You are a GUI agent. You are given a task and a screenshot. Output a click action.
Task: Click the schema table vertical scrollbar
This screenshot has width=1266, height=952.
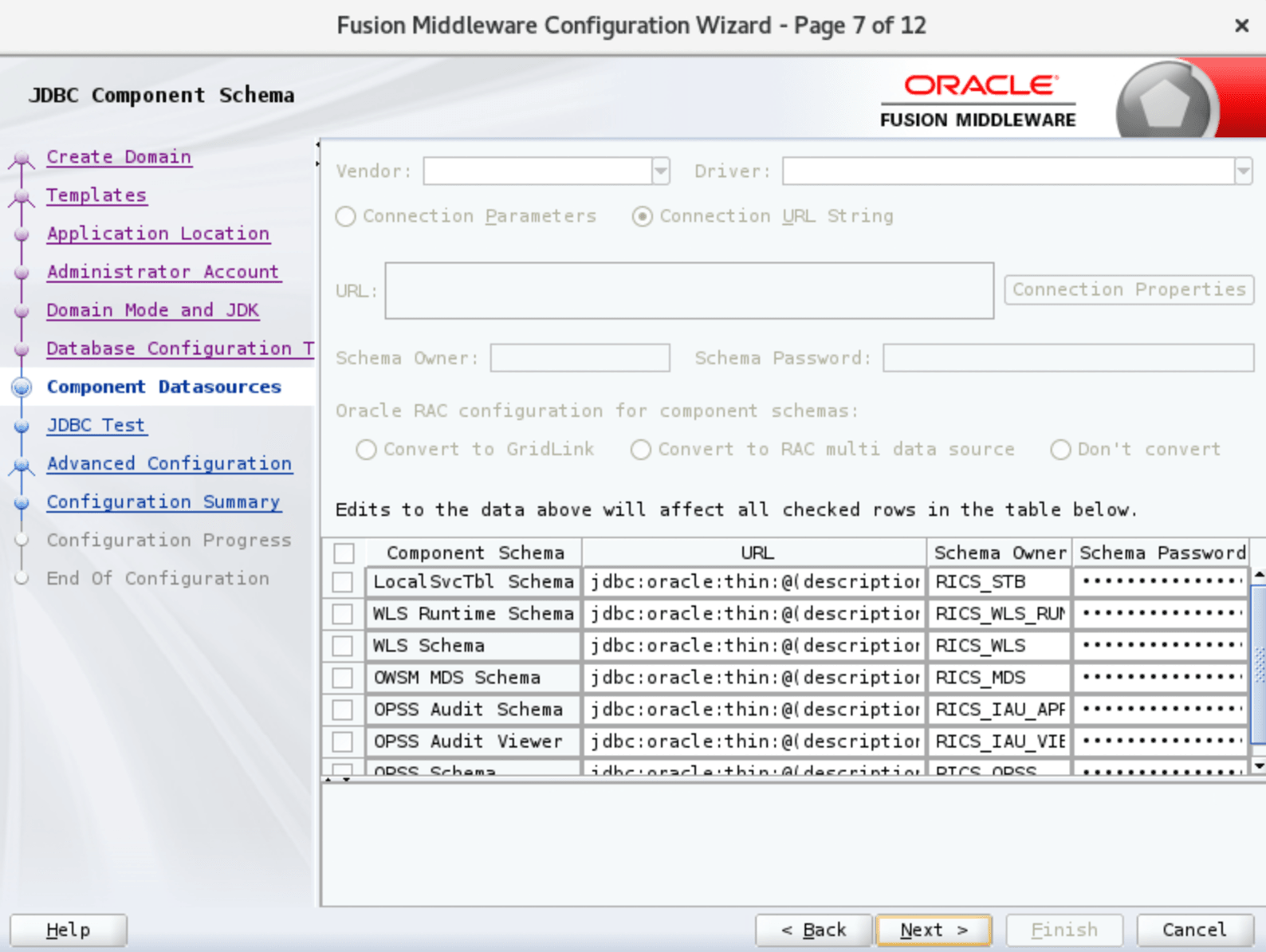(x=1260, y=663)
